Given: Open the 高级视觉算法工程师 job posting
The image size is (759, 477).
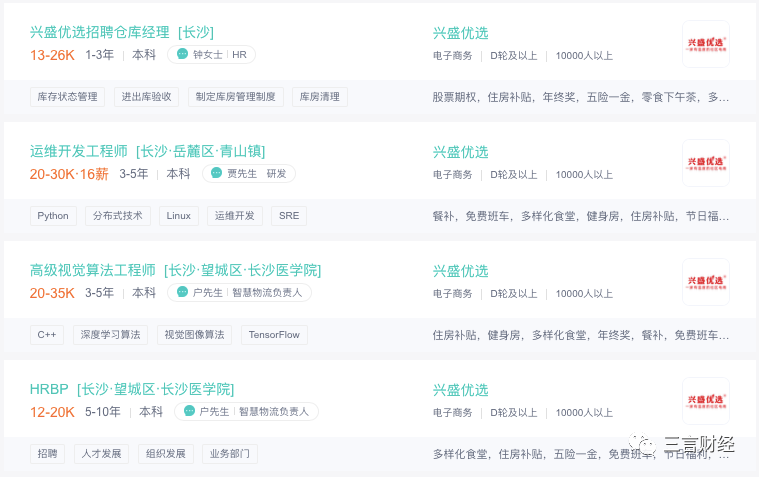Looking at the screenshot, I should coord(175,270).
